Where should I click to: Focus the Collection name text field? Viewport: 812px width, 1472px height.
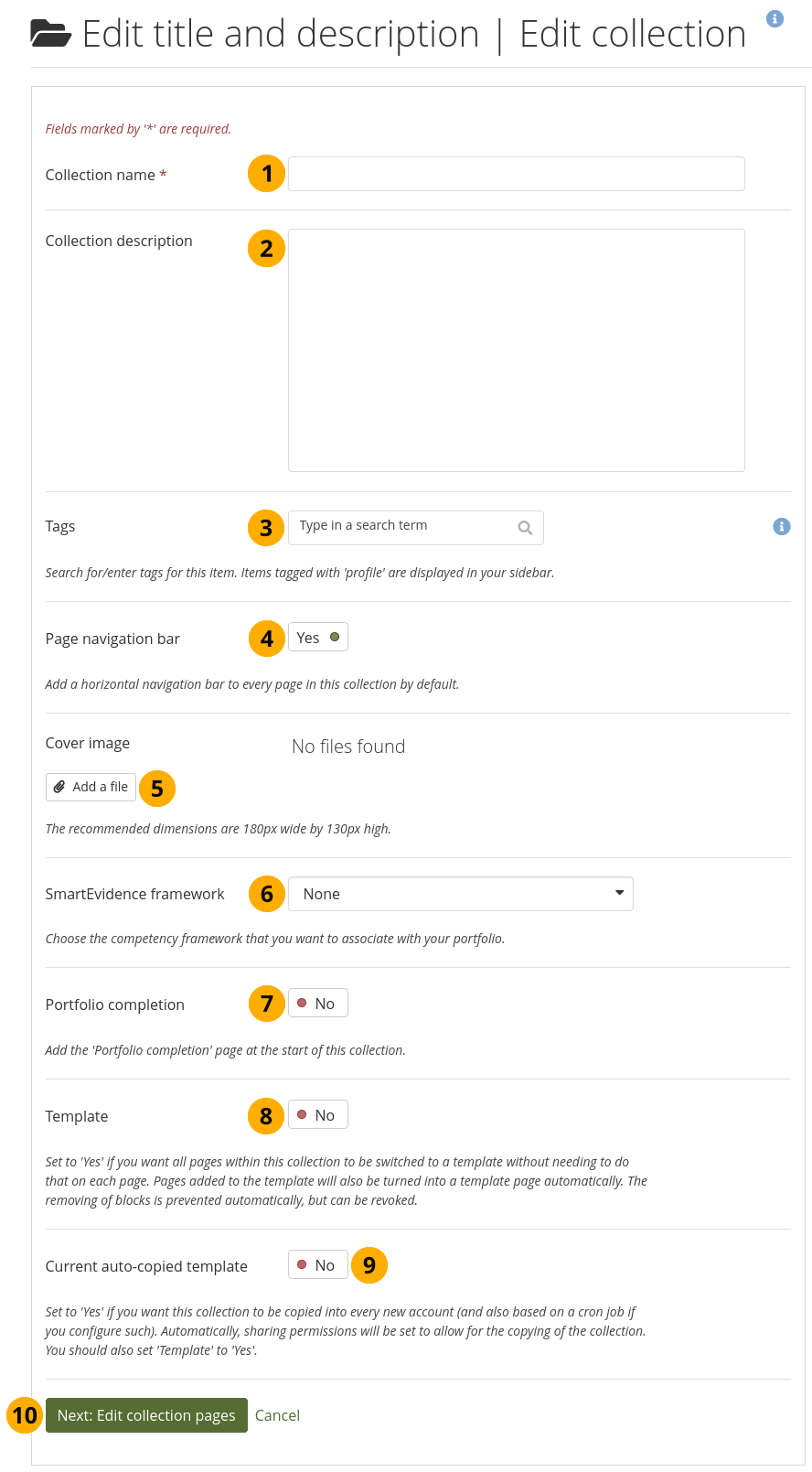516,174
